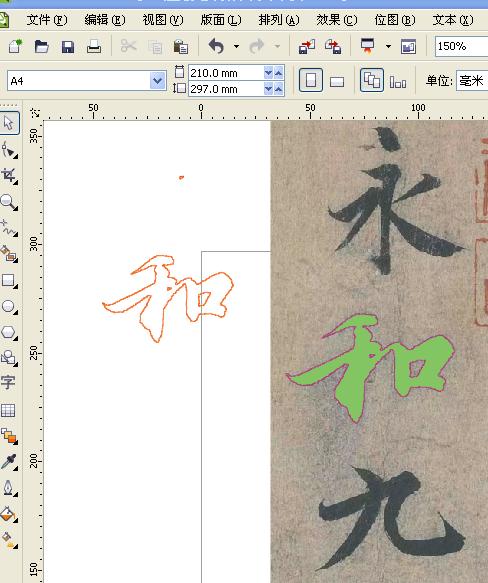
Task: Click the Save disk icon
Action: click(68, 47)
